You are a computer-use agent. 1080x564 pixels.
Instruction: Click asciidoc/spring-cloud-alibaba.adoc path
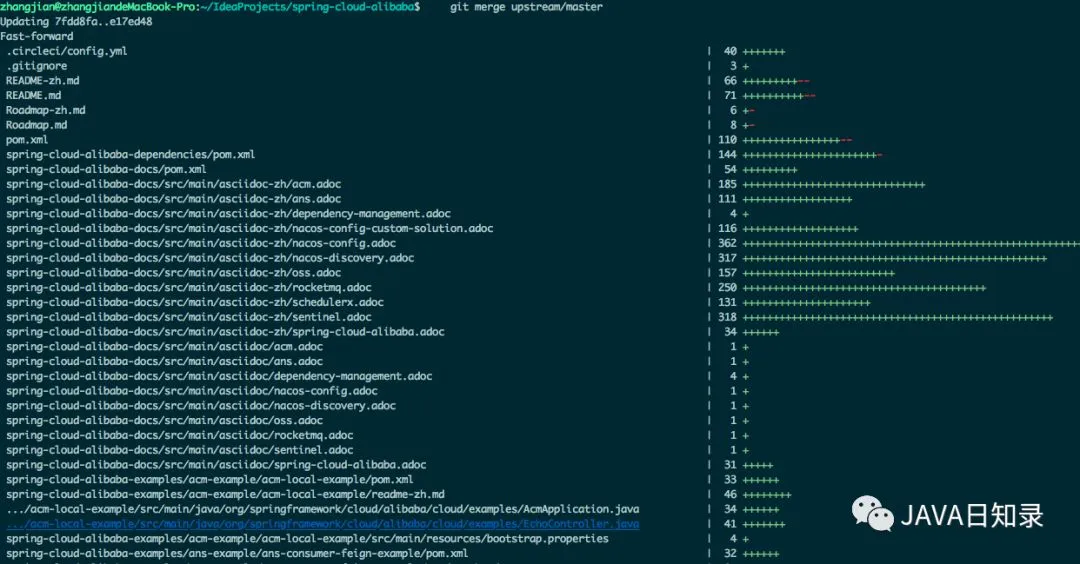(216, 465)
